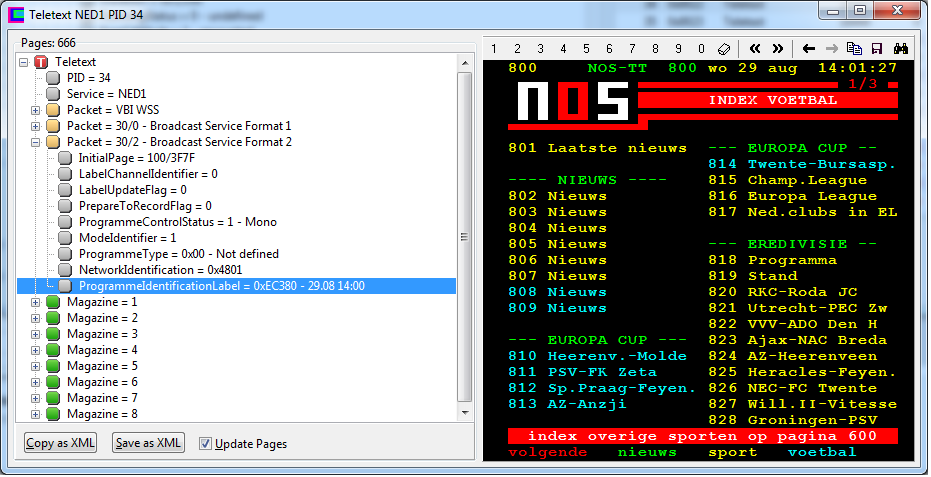Viewport: 931px width, 477px height.
Task: Click '823 Ajax-NAC Breda' teletext line
Action: tap(797, 340)
